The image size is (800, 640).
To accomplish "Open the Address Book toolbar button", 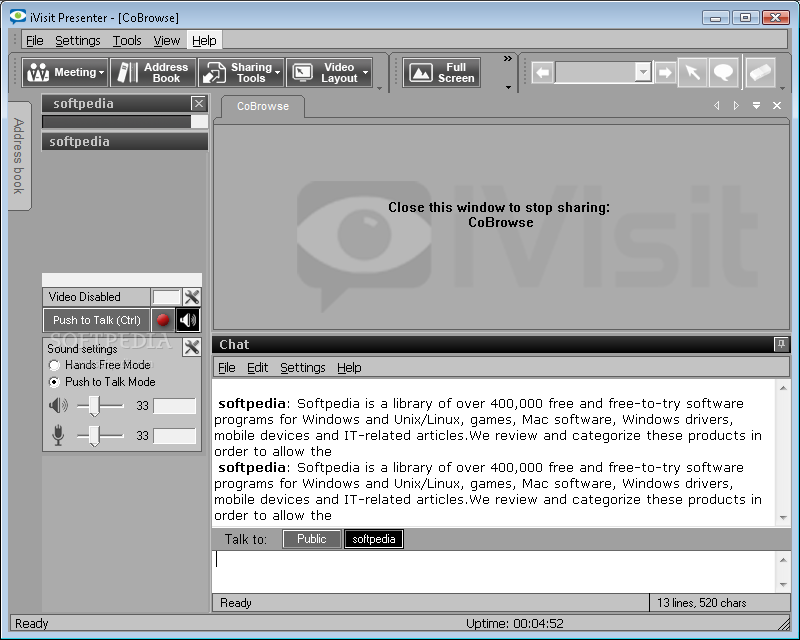I will point(153,72).
